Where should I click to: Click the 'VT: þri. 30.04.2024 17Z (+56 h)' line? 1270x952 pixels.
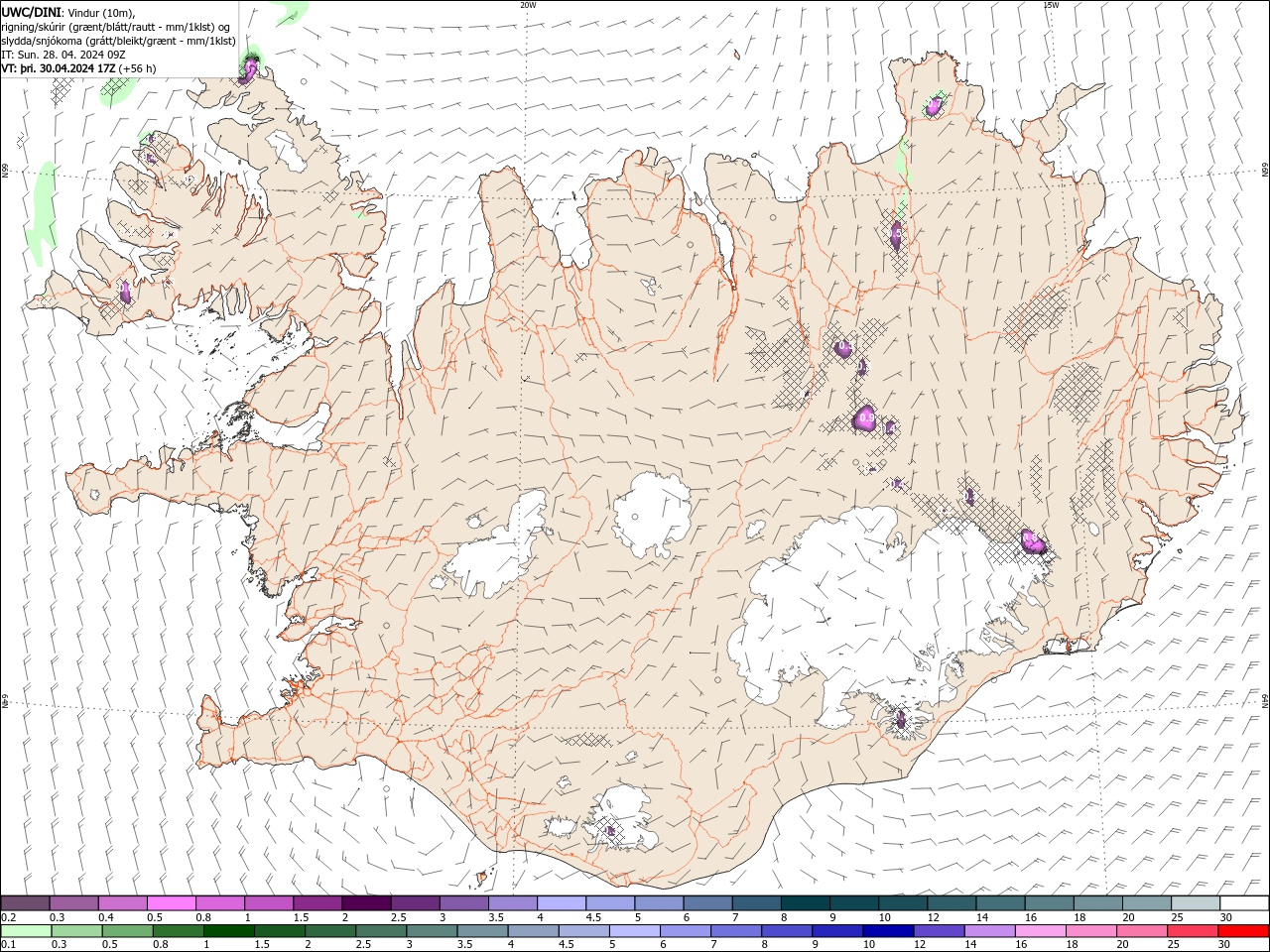pyautogui.click(x=78, y=68)
